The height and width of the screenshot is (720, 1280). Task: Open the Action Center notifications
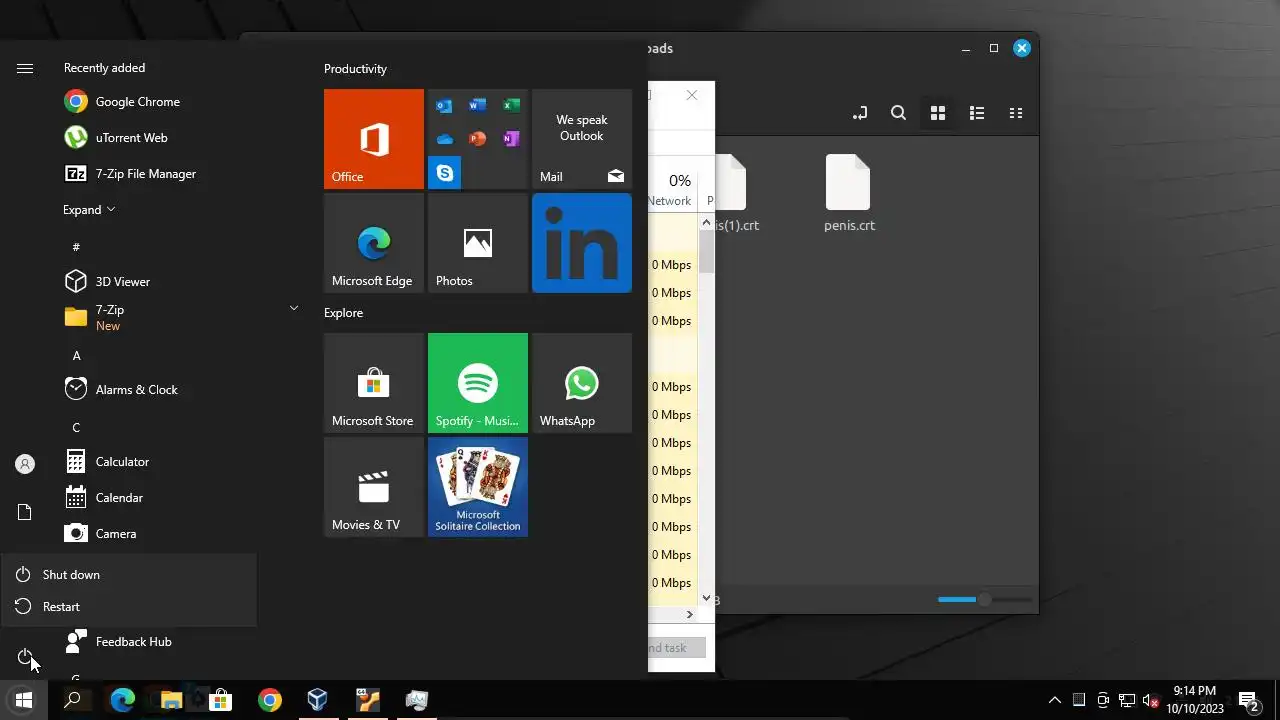tap(1248, 700)
